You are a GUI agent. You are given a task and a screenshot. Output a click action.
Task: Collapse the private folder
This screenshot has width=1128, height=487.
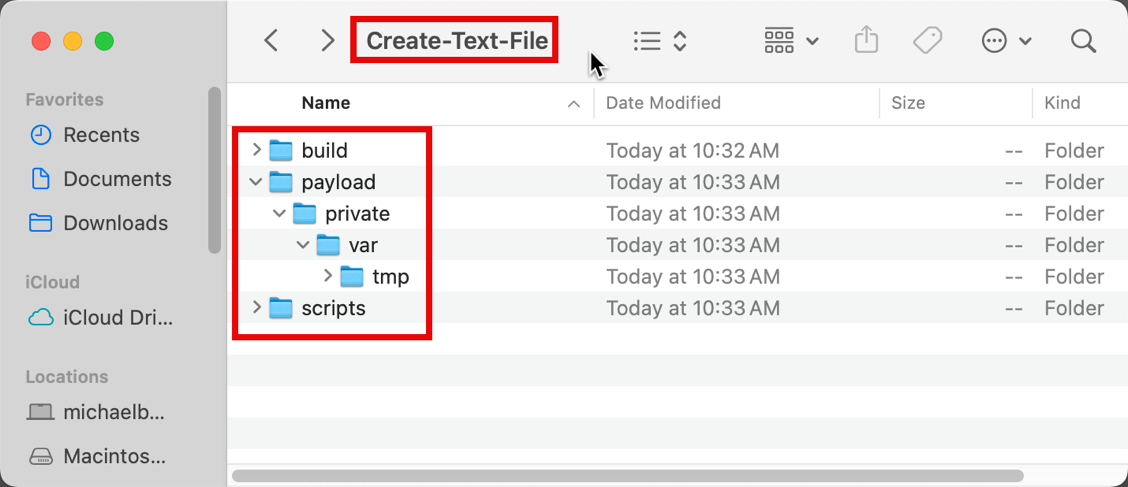[x=280, y=214]
